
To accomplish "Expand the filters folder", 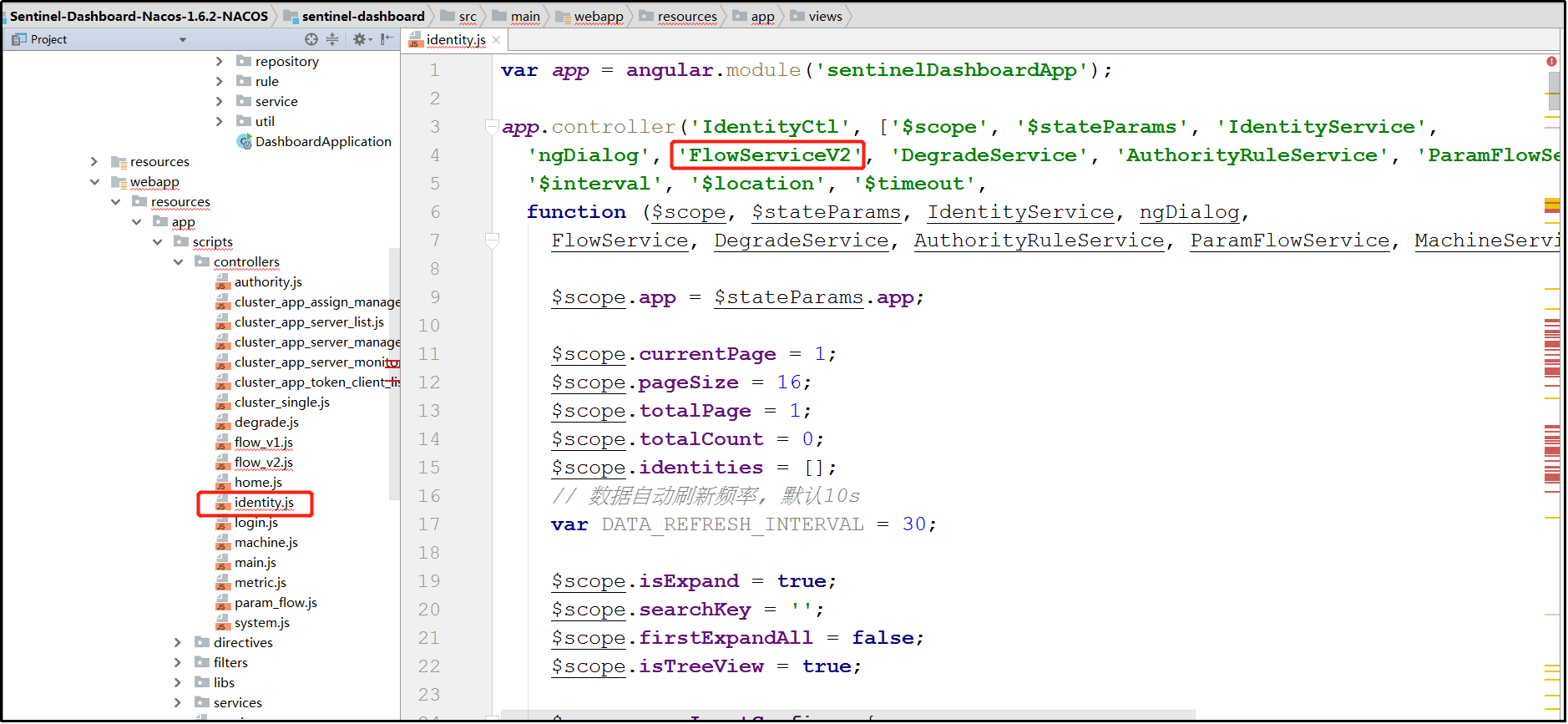I will click(x=177, y=662).
